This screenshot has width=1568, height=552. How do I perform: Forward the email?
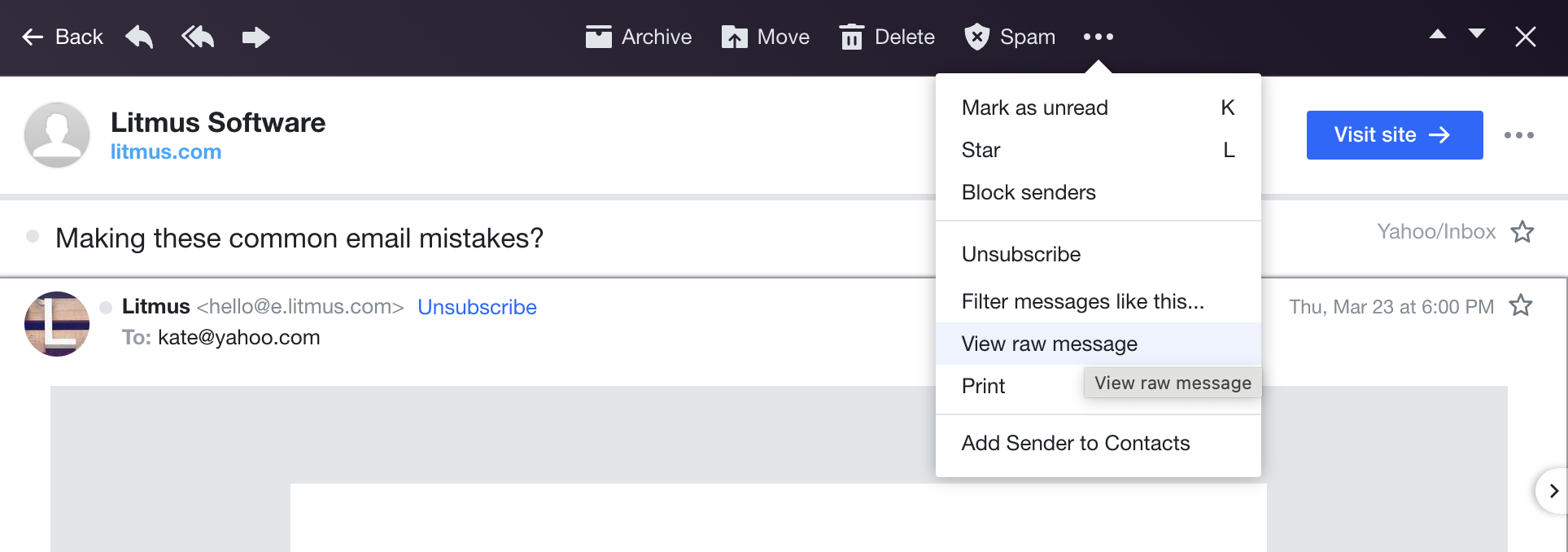(256, 37)
